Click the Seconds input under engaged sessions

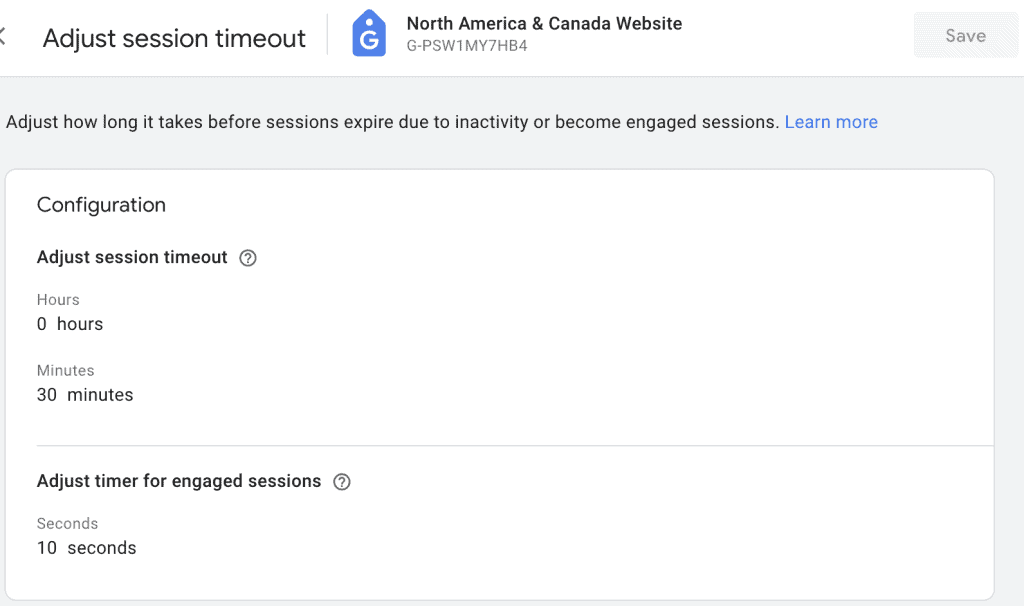tap(85, 547)
